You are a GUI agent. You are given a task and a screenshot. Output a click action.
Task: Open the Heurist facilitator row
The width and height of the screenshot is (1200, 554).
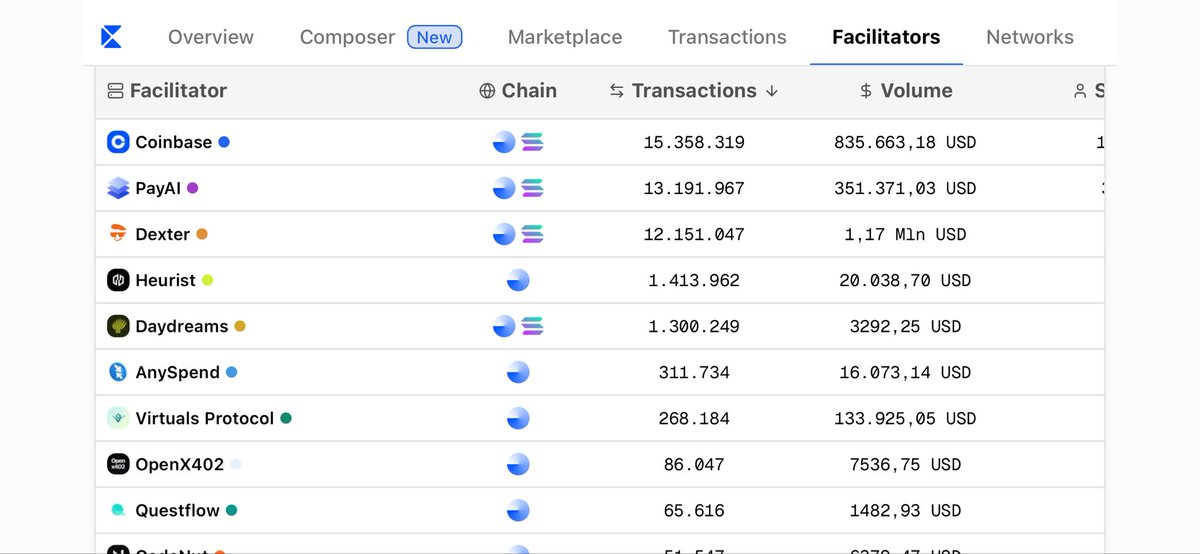(600, 280)
